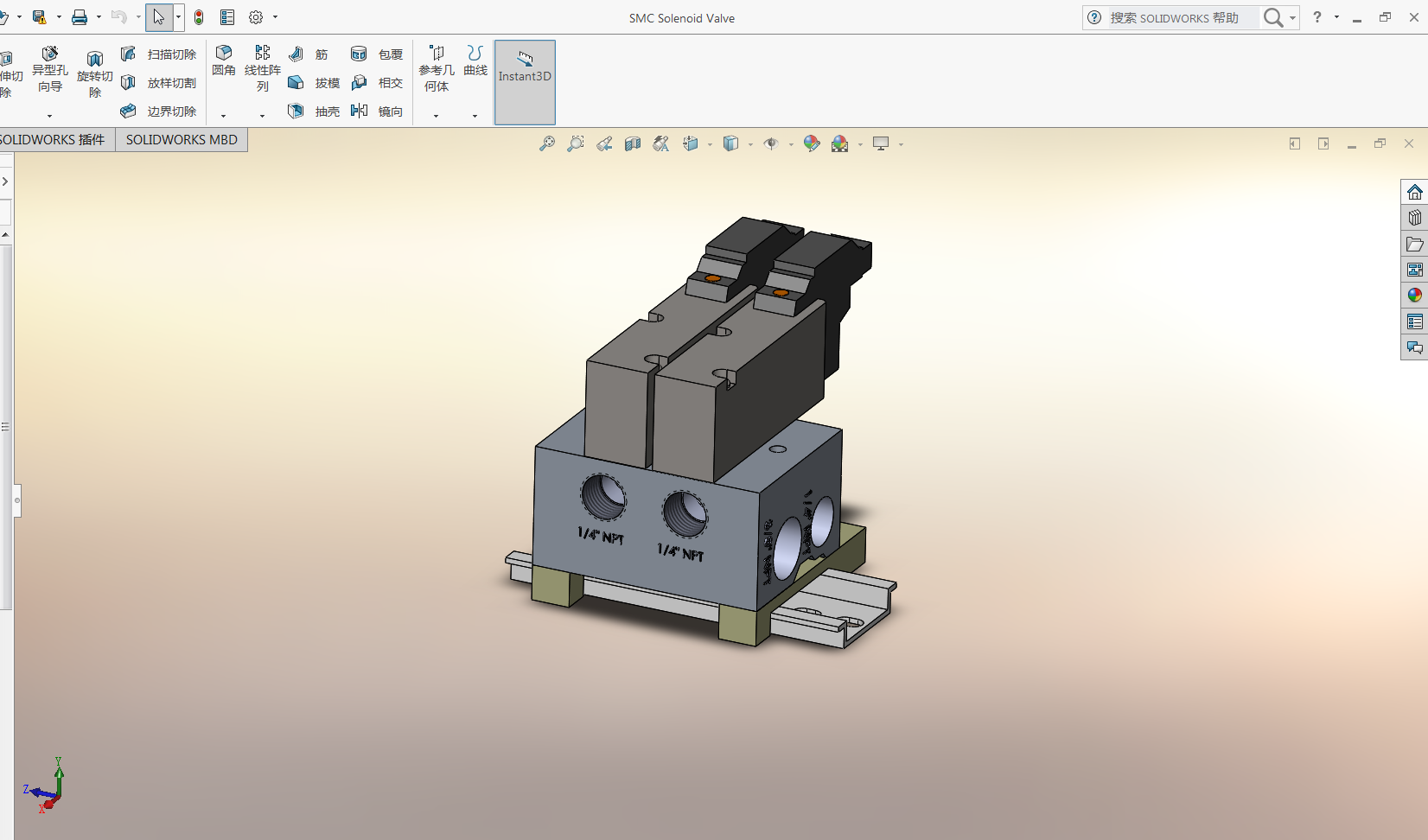Toggle the Instant3D mode button
This screenshot has height=840, width=1428.
click(x=525, y=82)
